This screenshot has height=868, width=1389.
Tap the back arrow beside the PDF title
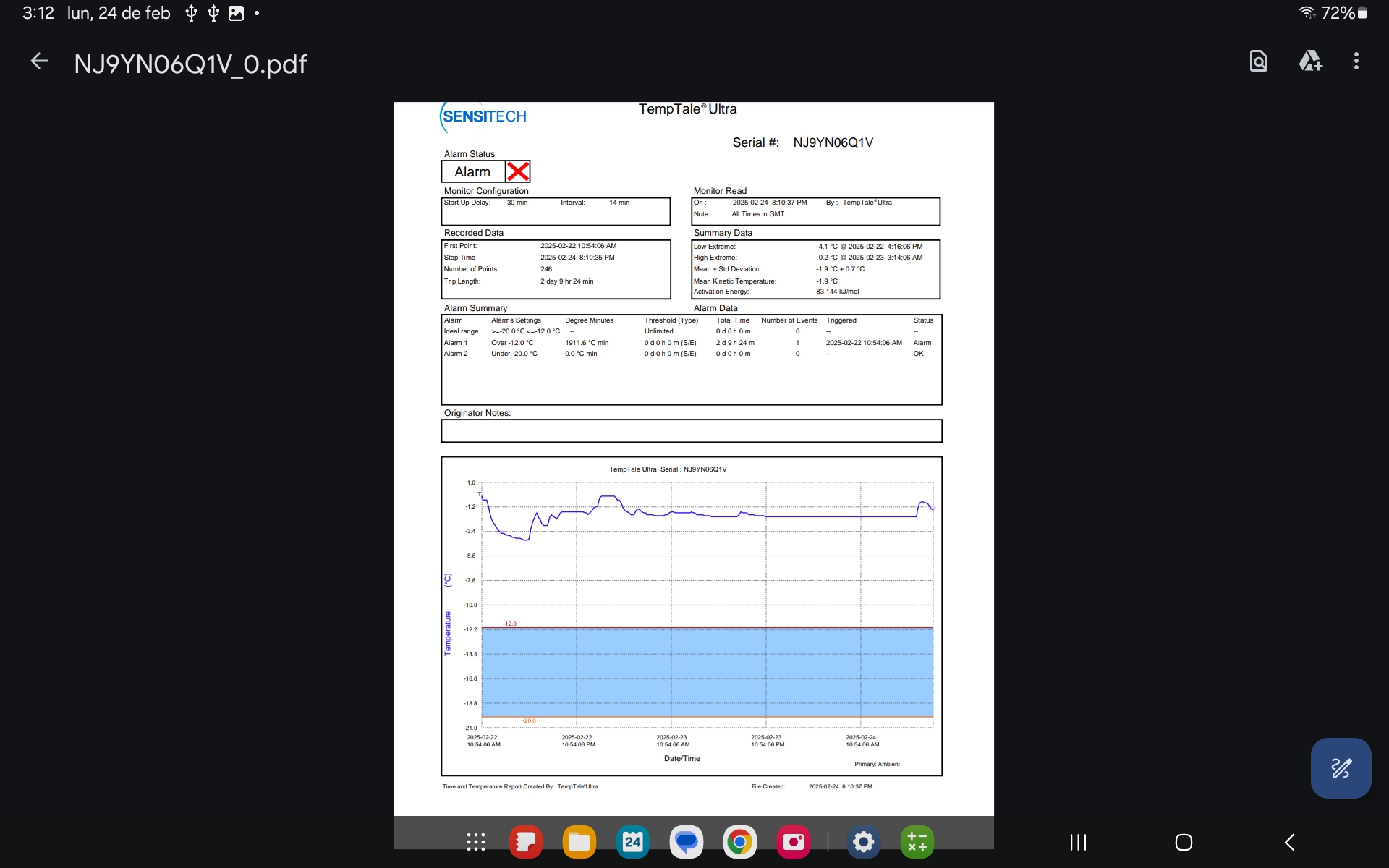[x=39, y=61]
